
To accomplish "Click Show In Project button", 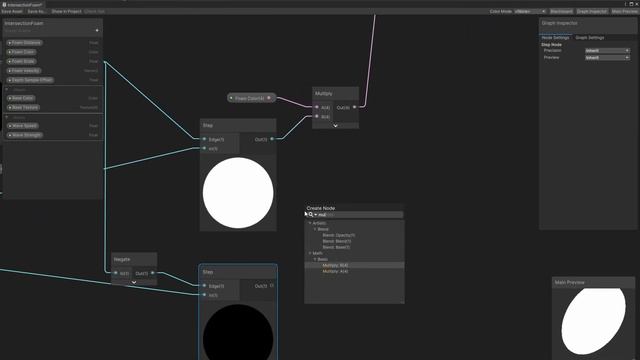I will click(x=66, y=11).
